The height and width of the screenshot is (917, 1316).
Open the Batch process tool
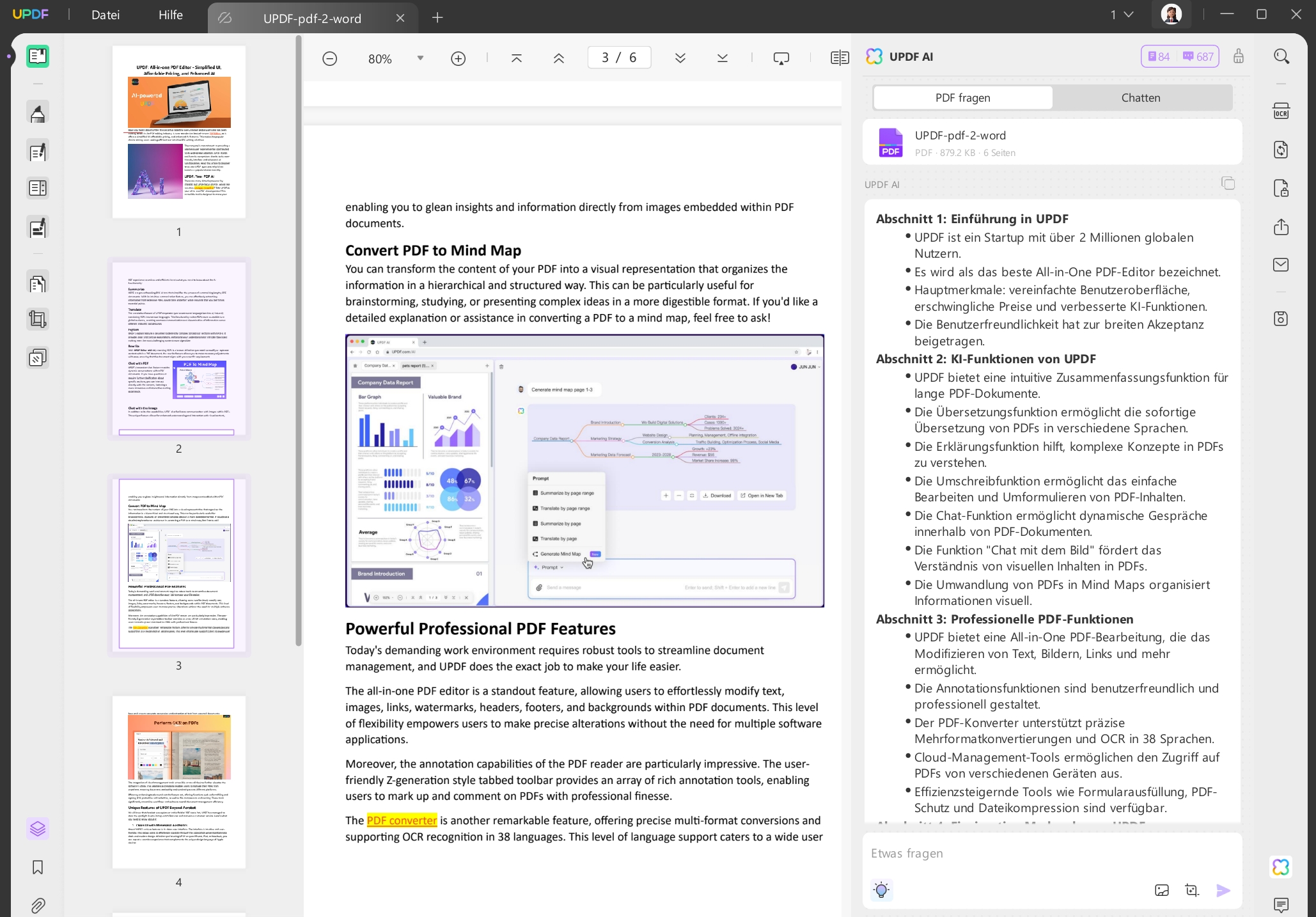(38, 357)
